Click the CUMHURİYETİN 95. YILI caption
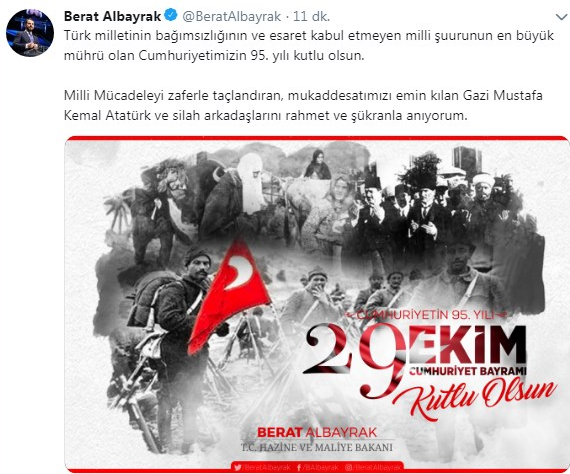570x474 pixels. pos(425,315)
